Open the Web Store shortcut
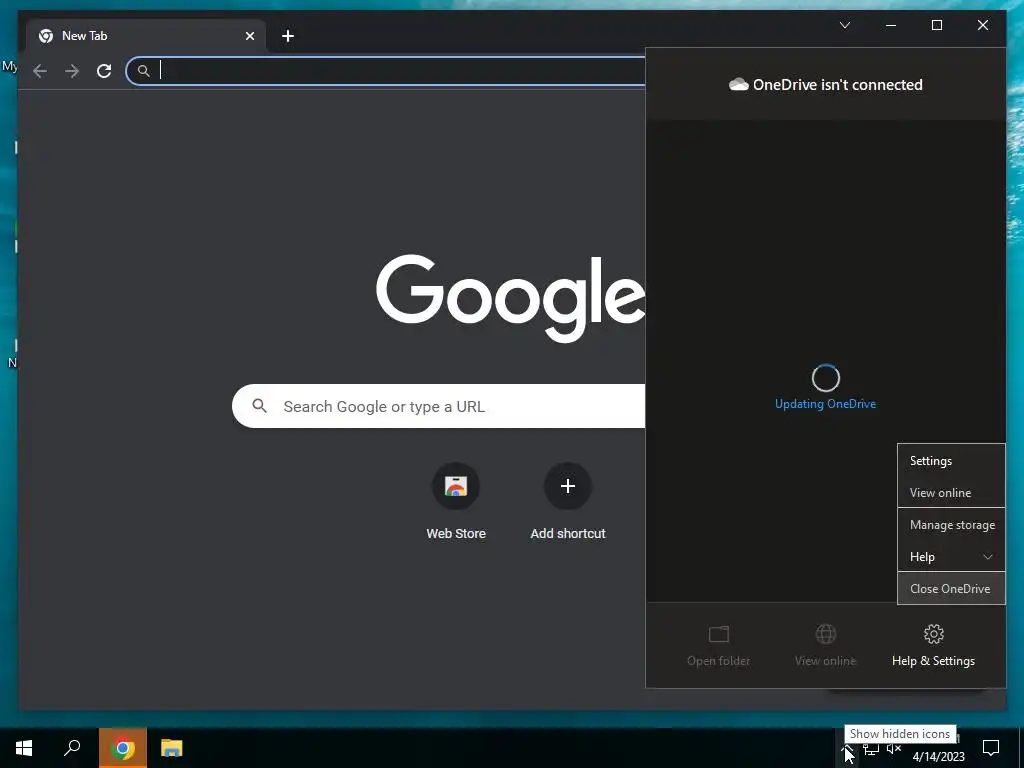The image size is (1024, 768). (456, 501)
